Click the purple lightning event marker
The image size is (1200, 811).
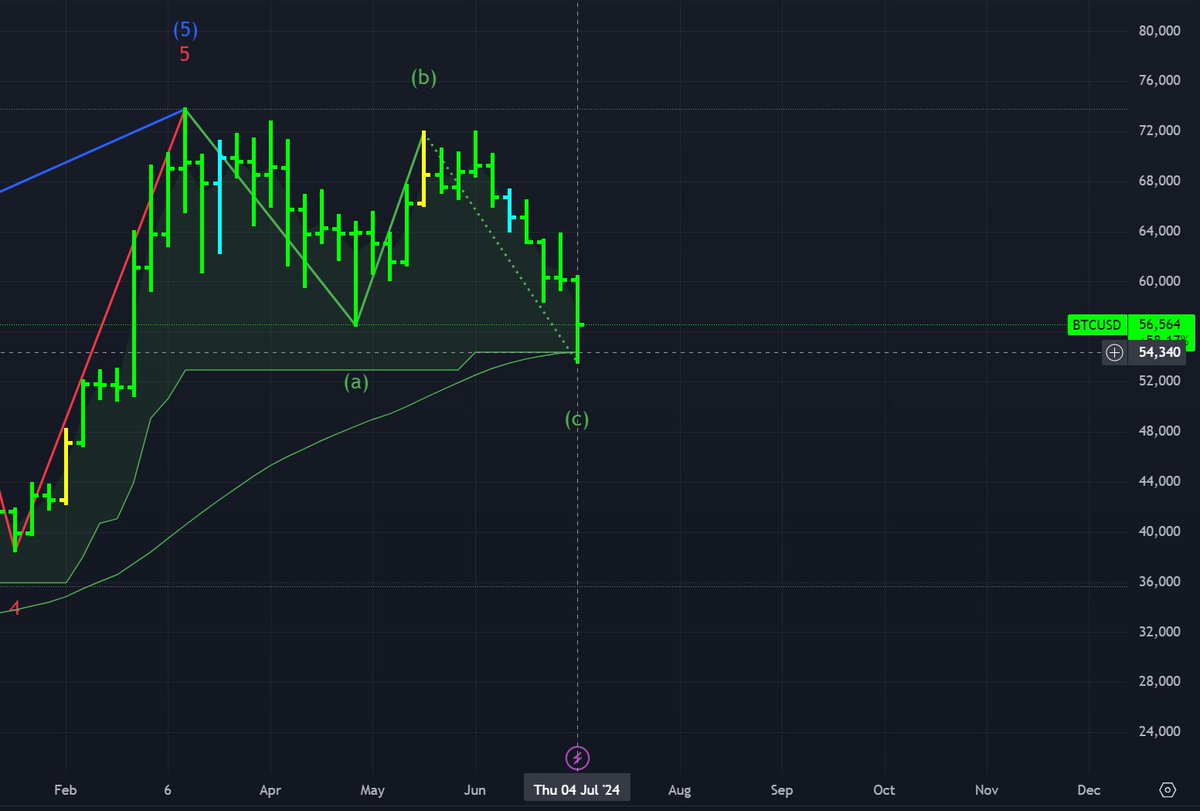click(x=577, y=757)
